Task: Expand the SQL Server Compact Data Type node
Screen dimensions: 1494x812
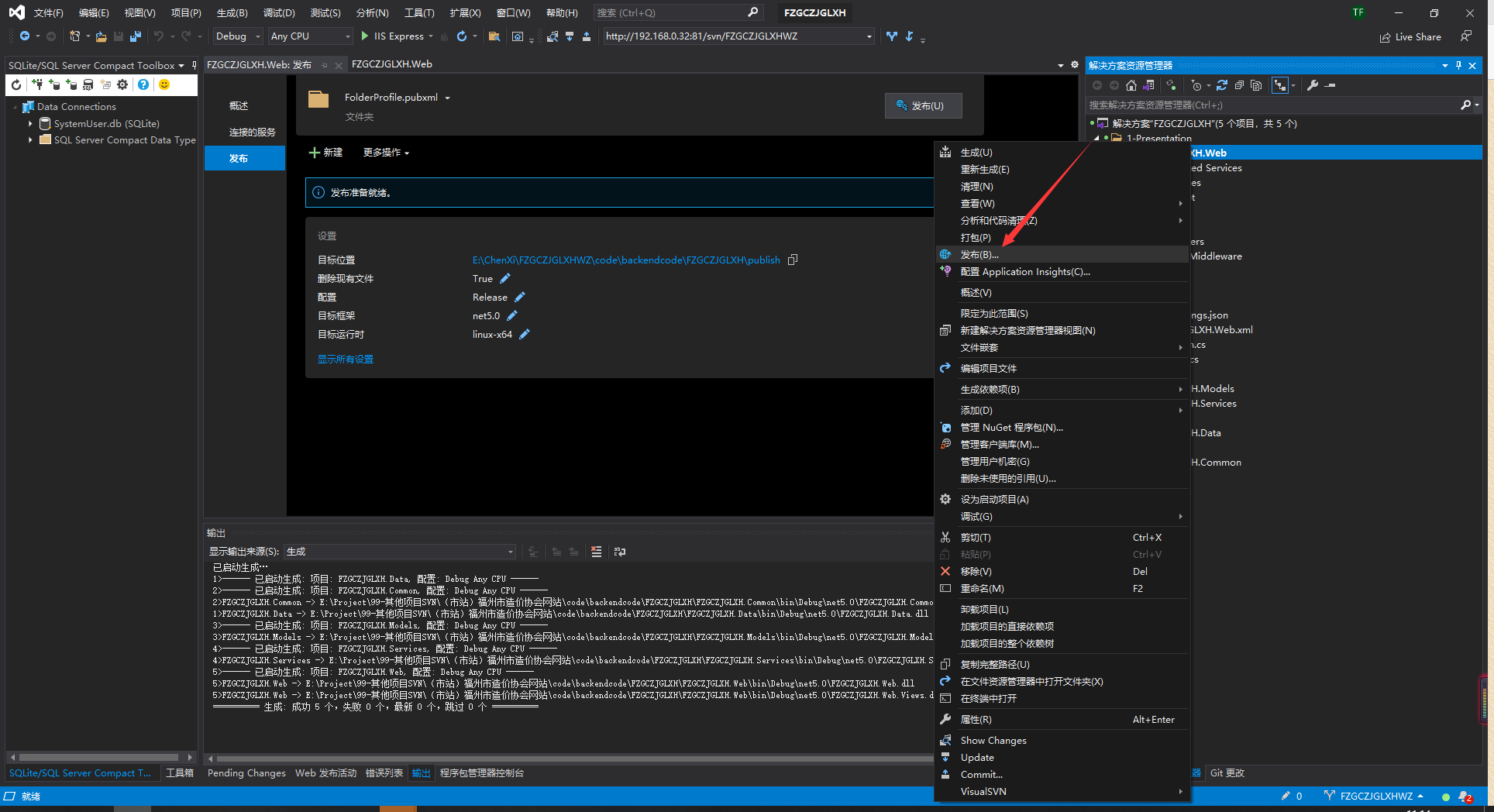Action: [30, 140]
